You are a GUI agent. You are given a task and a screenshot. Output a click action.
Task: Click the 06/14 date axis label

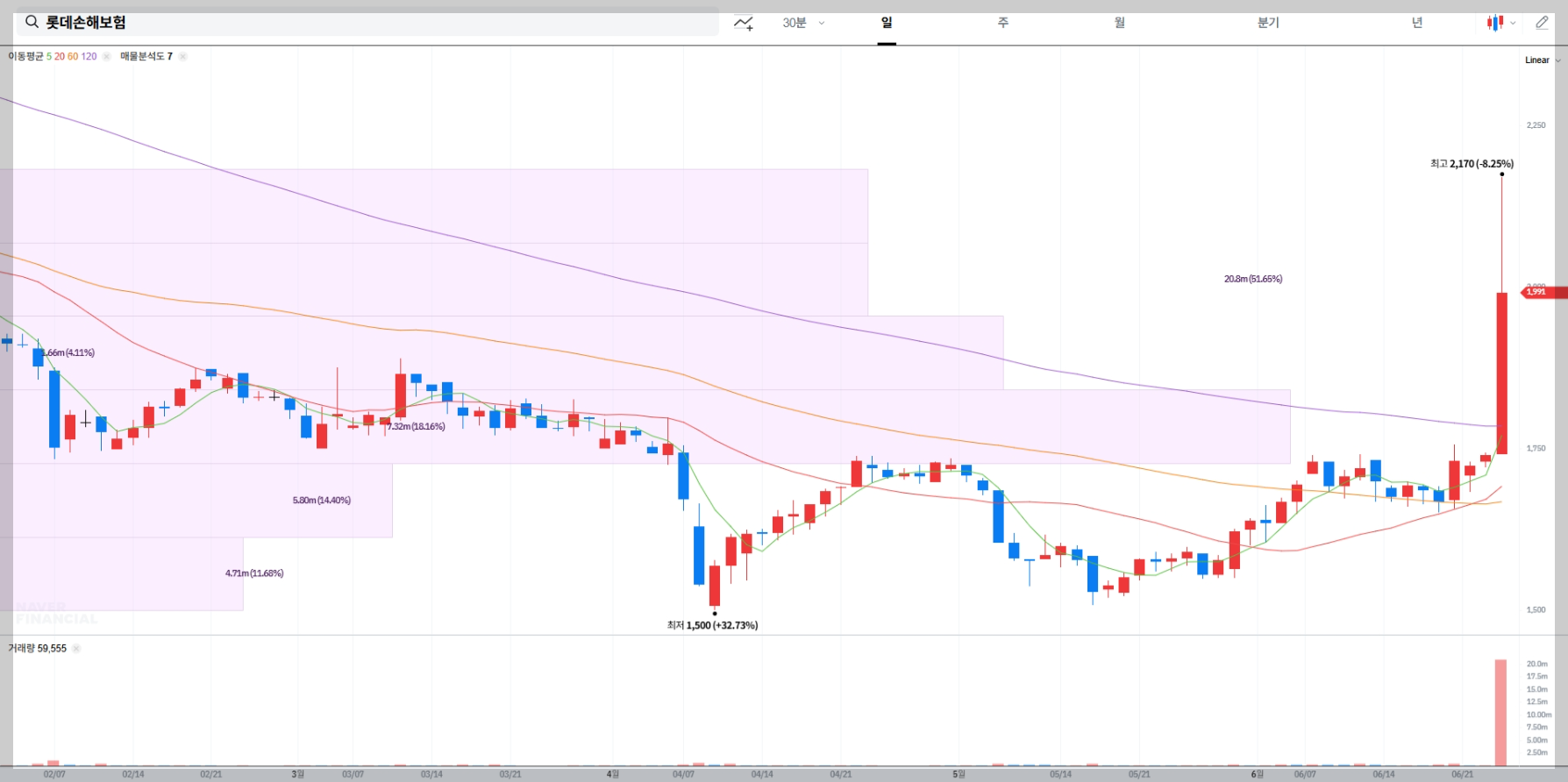click(1384, 774)
